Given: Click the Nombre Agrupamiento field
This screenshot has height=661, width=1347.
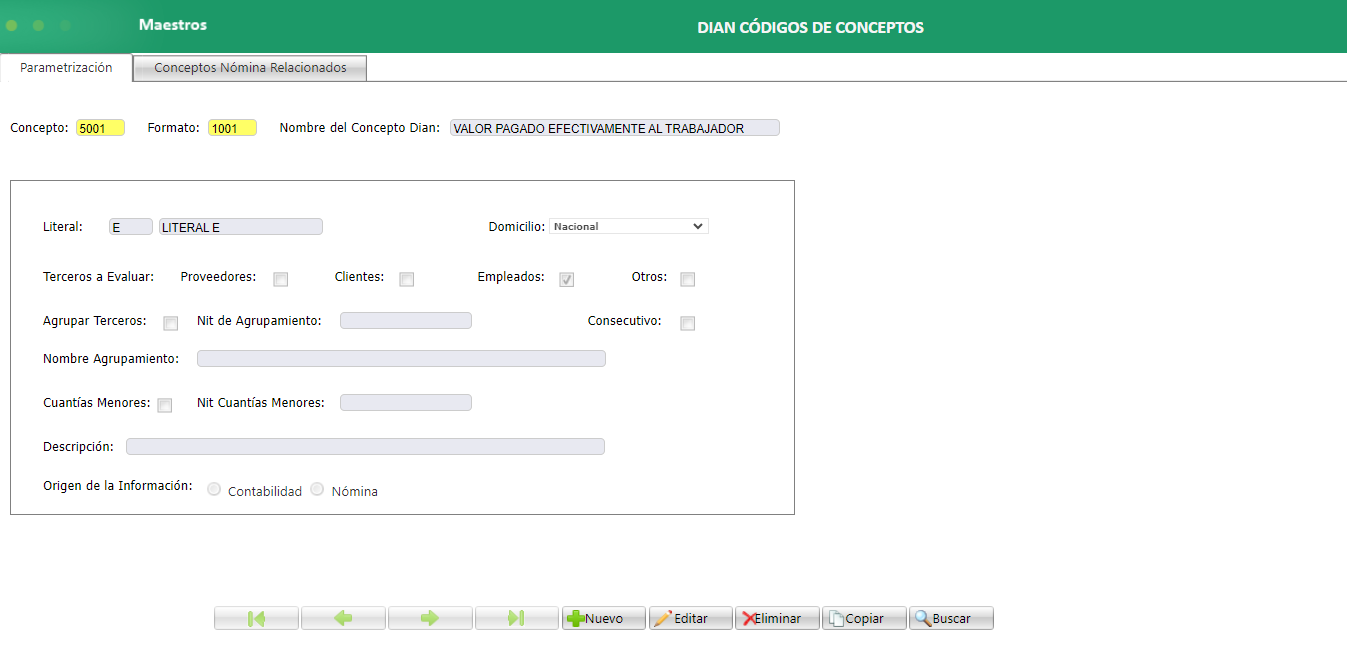Looking at the screenshot, I should 401,359.
